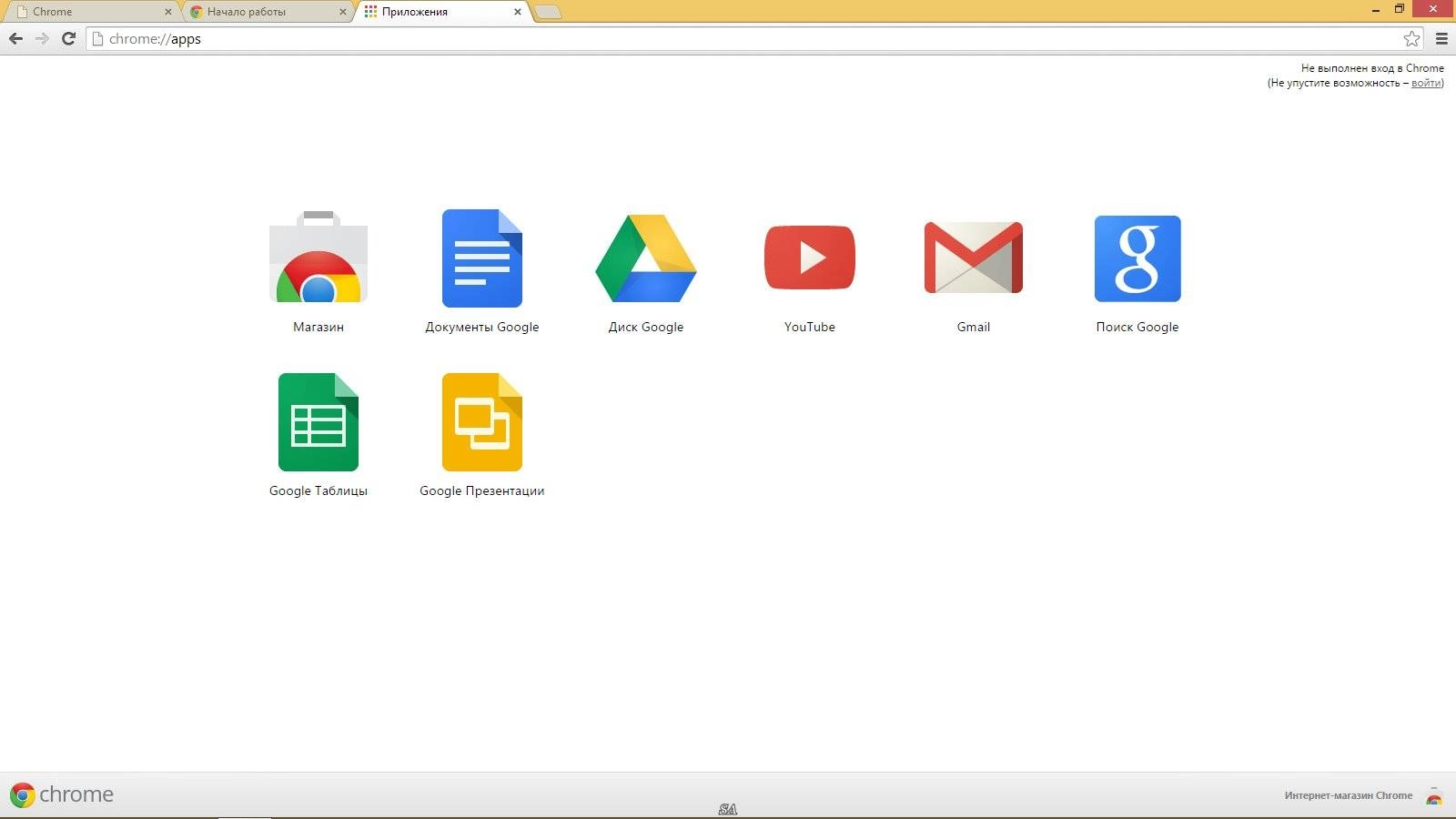1456x819 pixels.
Task: Launch the YouTube app icon
Action: point(810,258)
